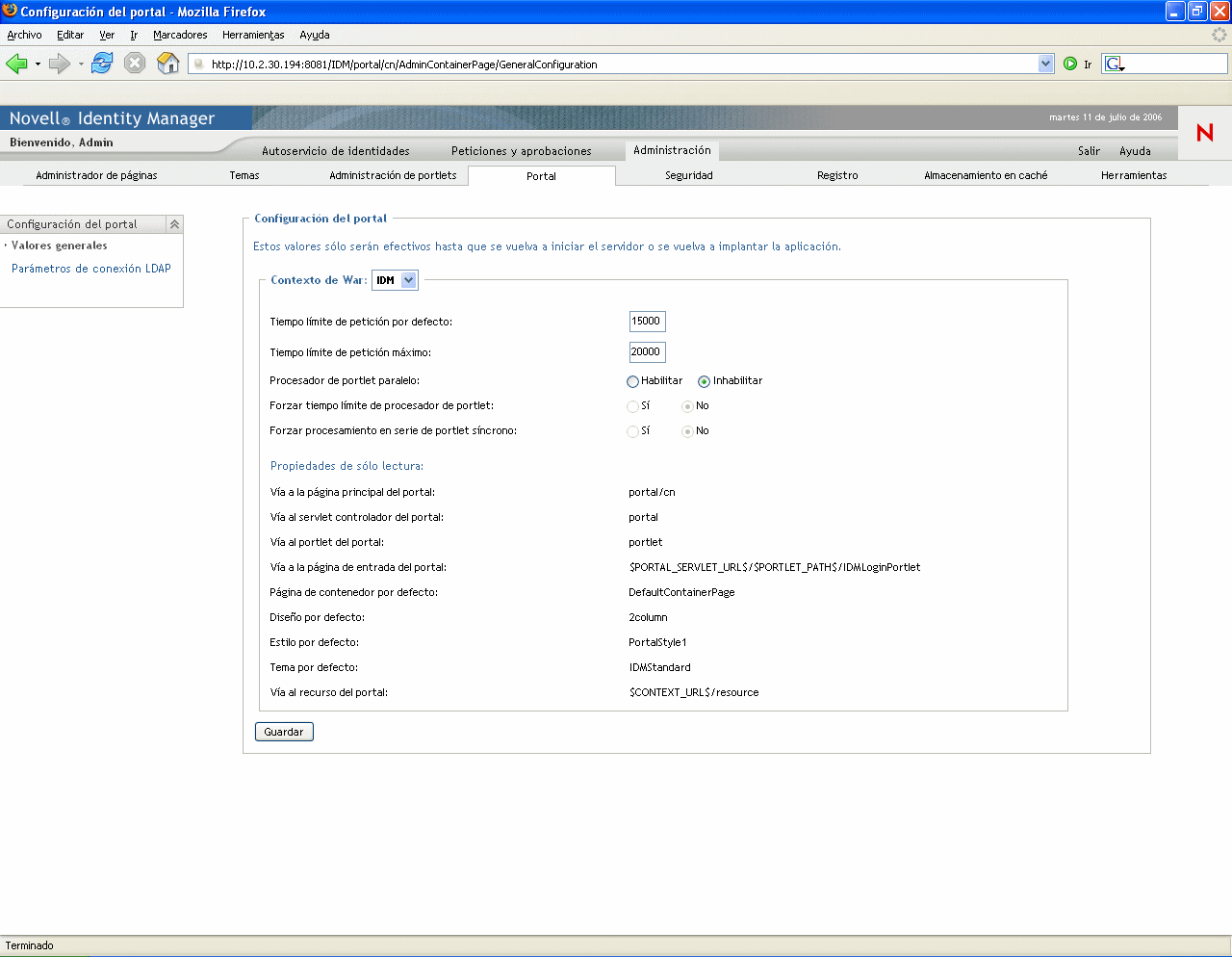Open the Contexto de War dropdown
The height and width of the screenshot is (957, 1232).
[x=396, y=280]
